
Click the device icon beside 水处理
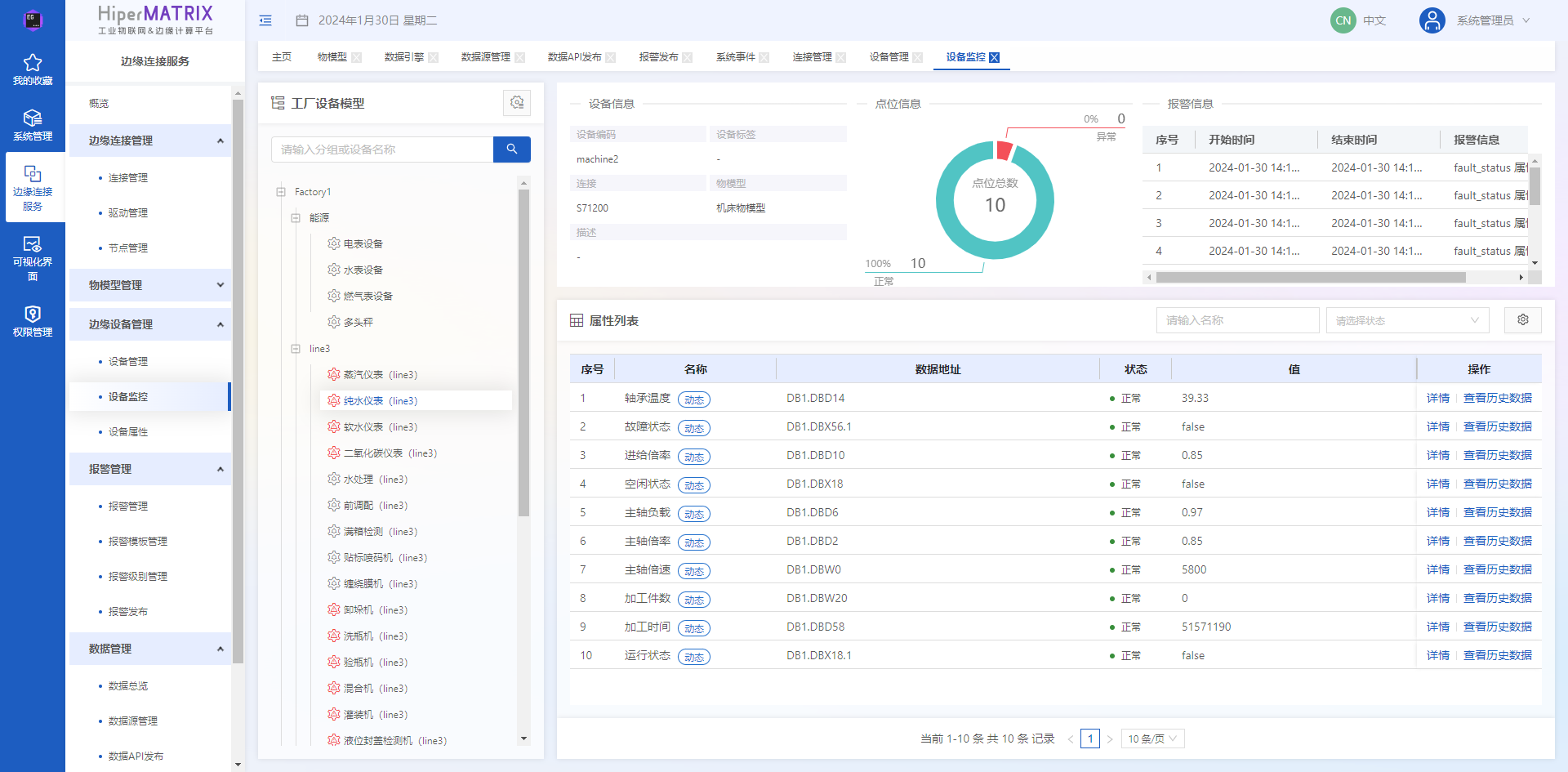334,479
